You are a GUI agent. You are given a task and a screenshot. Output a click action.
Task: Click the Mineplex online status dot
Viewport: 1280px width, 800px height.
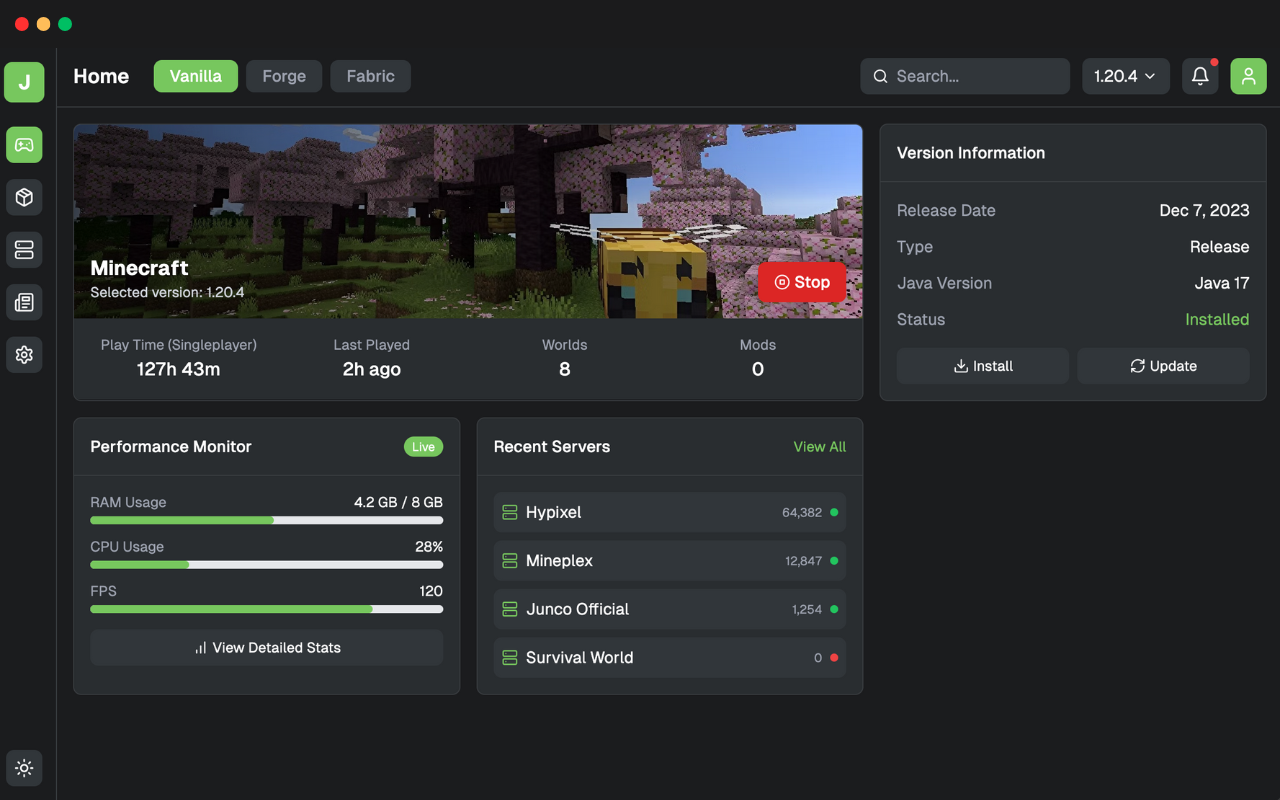(834, 561)
